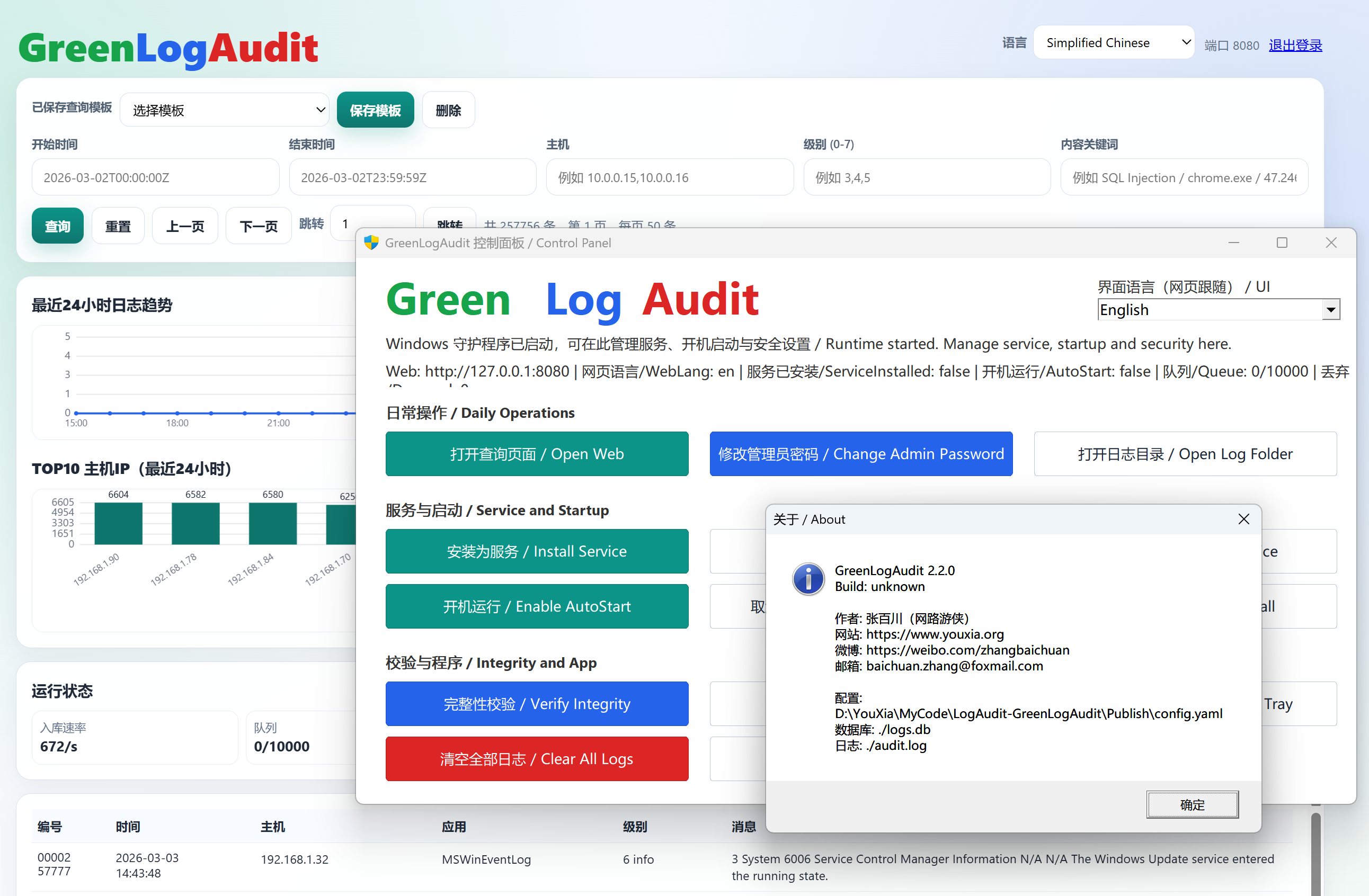Image resolution: width=1369 pixels, height=896 pixels.
Task: Click Install Service button
Action: [537, 551]
